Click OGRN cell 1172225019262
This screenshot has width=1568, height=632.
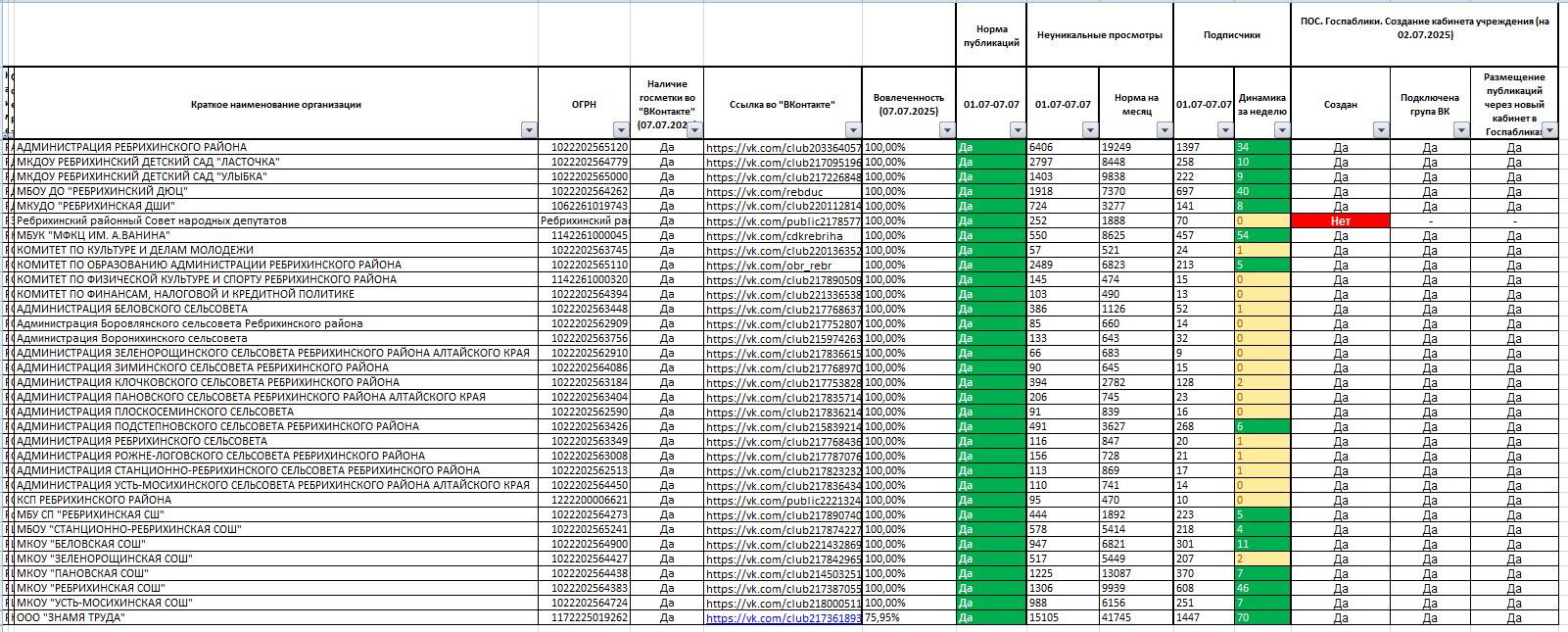tap(585, 618)
